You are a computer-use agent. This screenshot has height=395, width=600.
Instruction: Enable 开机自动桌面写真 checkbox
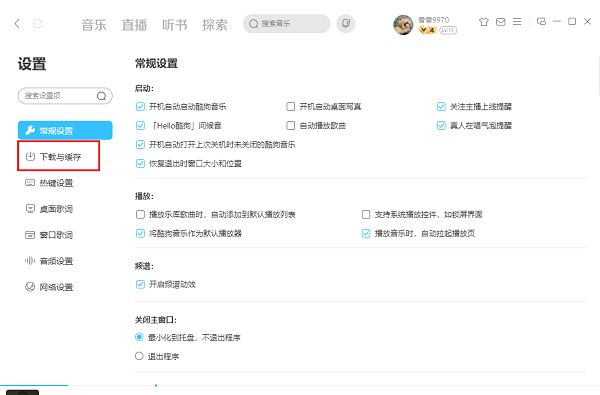(x=291, y=106)
